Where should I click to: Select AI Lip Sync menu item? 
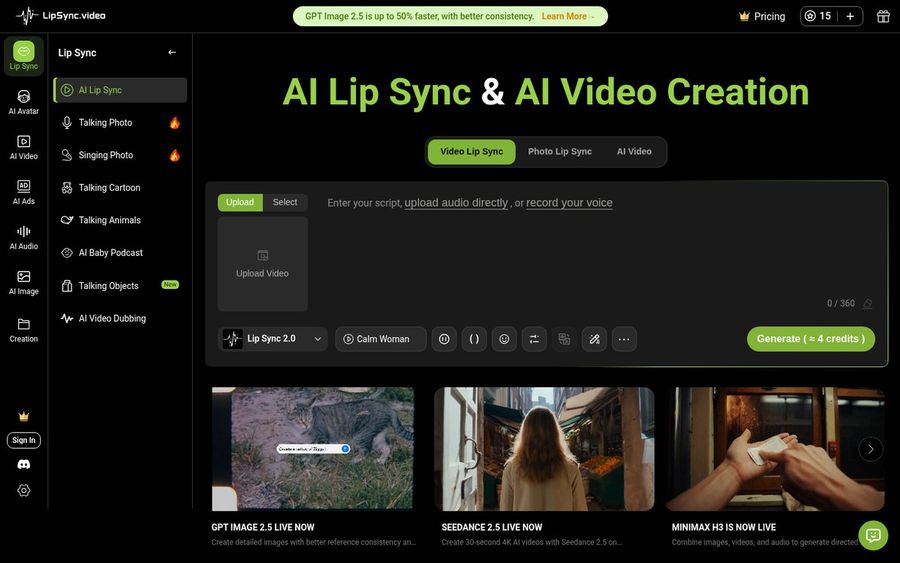coord(121,90)
